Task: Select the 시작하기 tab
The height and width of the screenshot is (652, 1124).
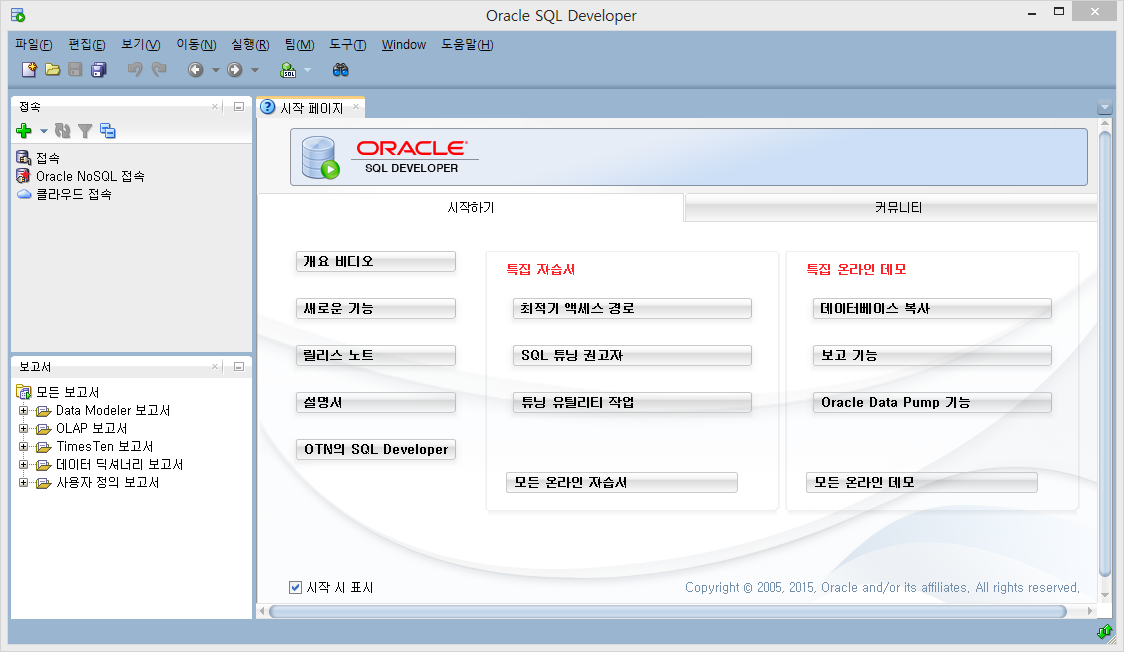Action: [470, 208]
